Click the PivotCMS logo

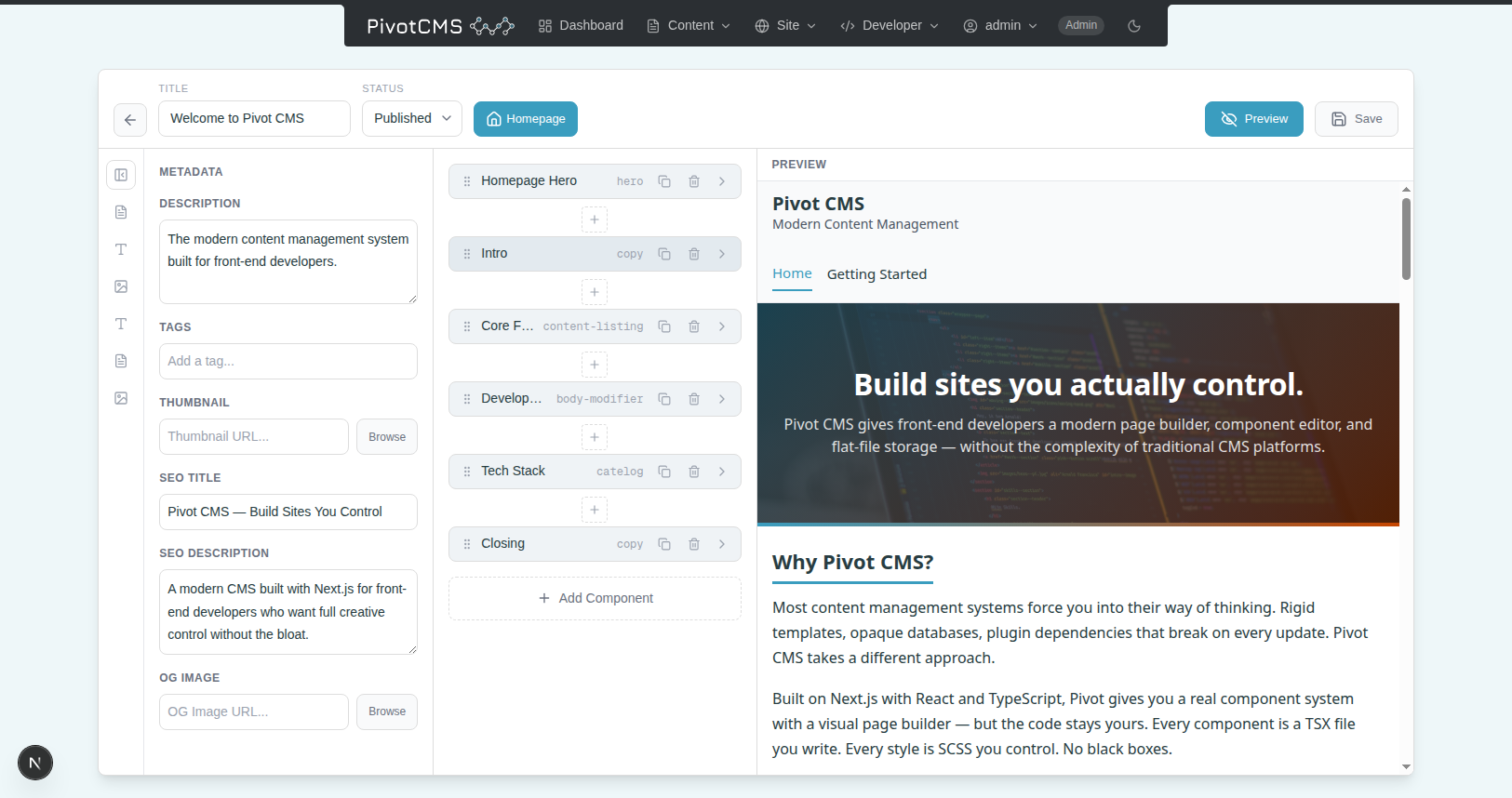(x=440, y=26)
